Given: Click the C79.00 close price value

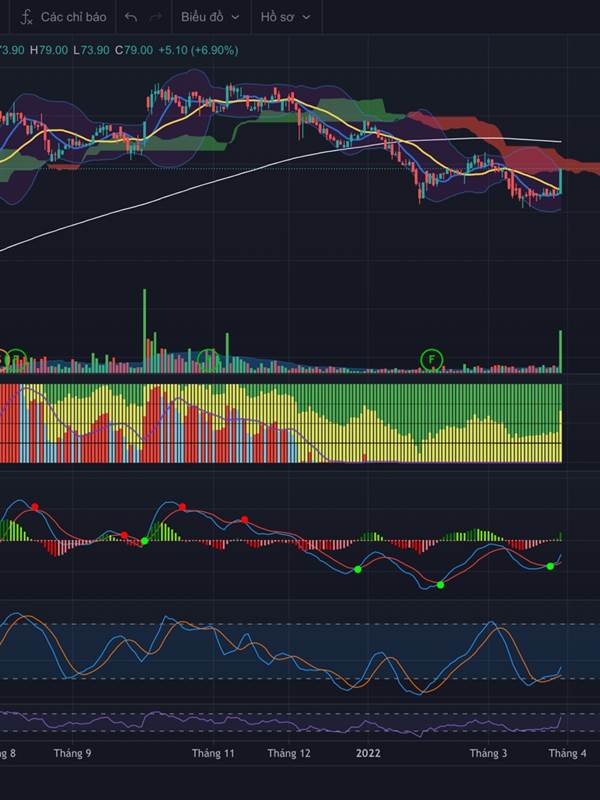Looking at the screenshot, I should click(134, 50).
